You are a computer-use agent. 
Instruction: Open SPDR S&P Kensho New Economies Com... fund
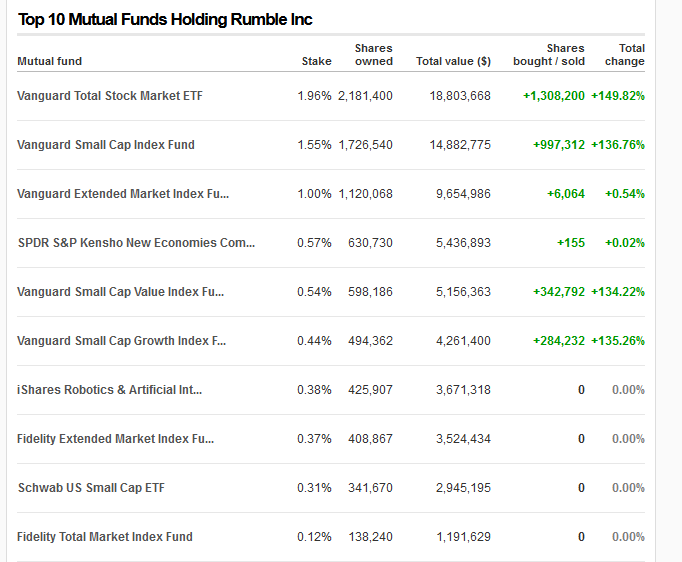136,243
